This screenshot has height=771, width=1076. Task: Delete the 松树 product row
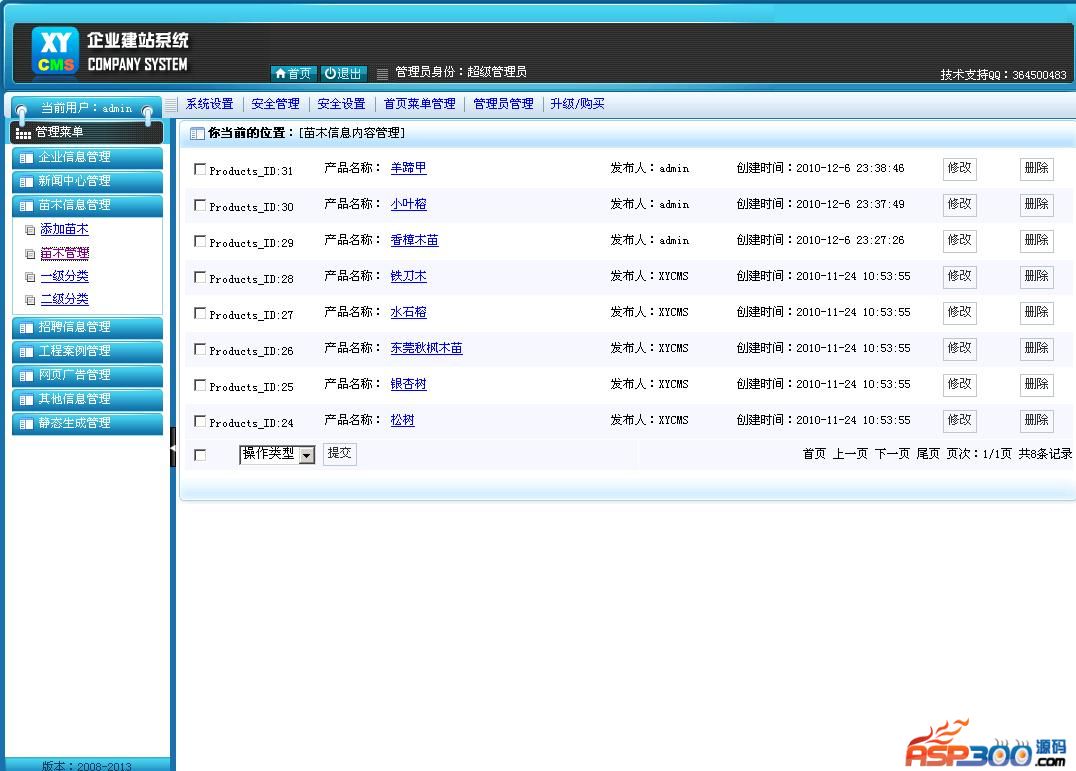1036,420
